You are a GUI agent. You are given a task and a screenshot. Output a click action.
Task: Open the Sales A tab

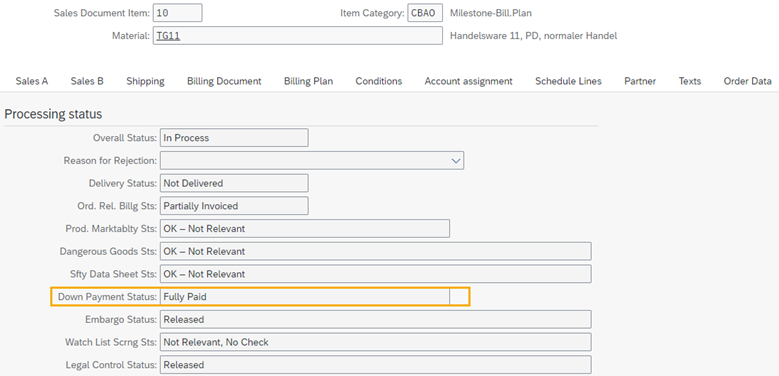(32, 81)
